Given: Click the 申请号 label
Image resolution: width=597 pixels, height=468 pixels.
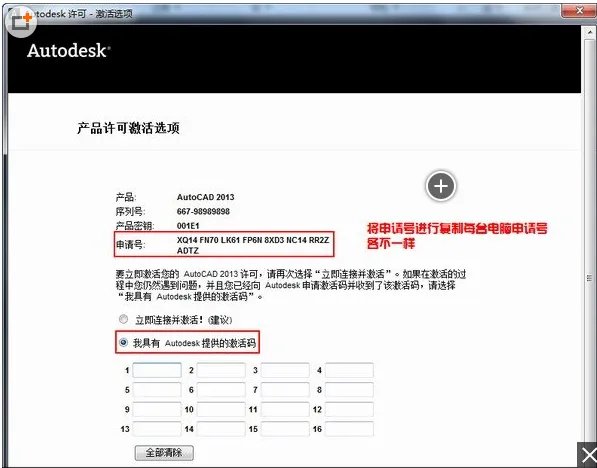Looking at the screenshot, I should [x=131, y=245].
